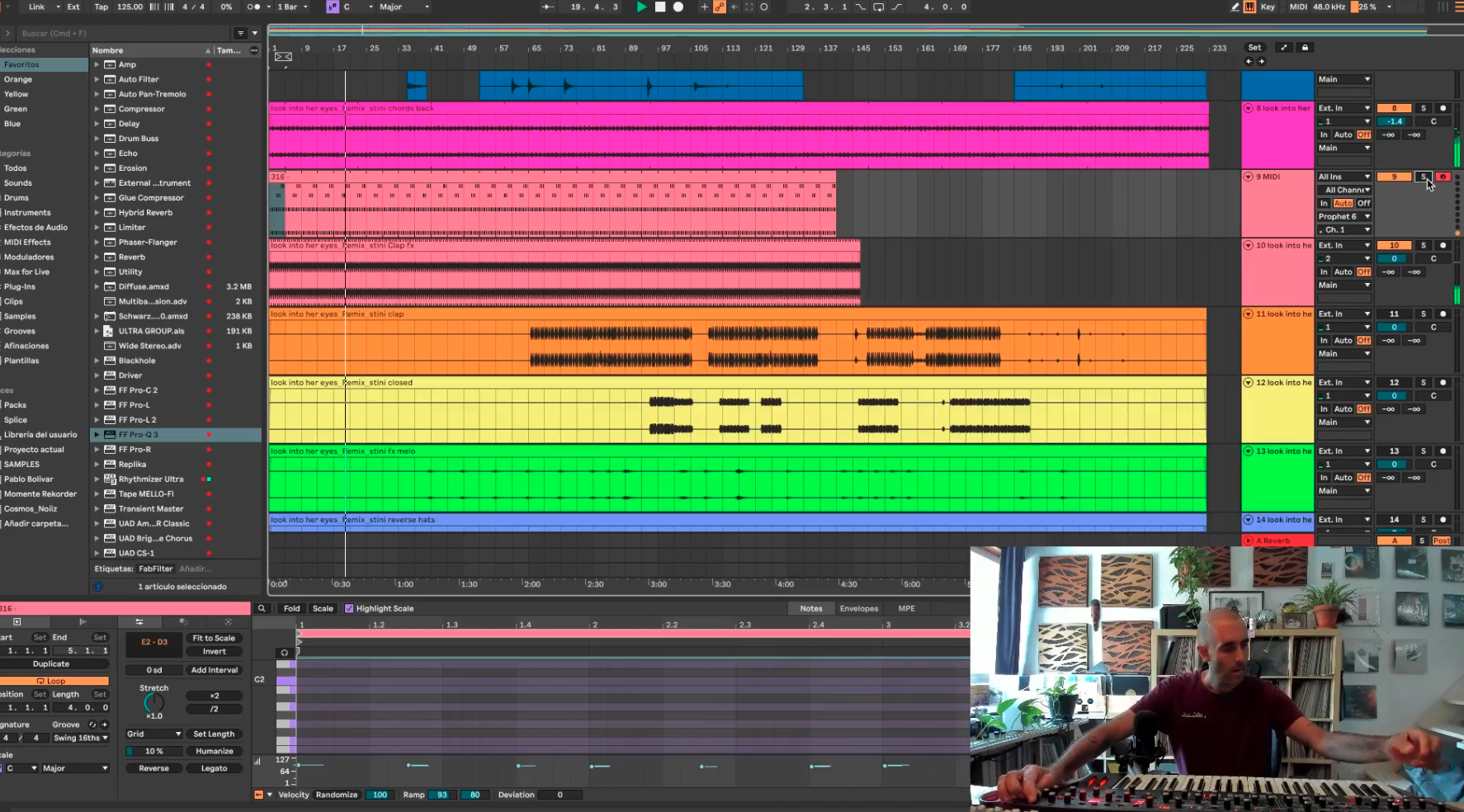The image size is (1464, 812).
Task: Select Plug-Ins category in browser sidebar
Action: coord(20,286)
